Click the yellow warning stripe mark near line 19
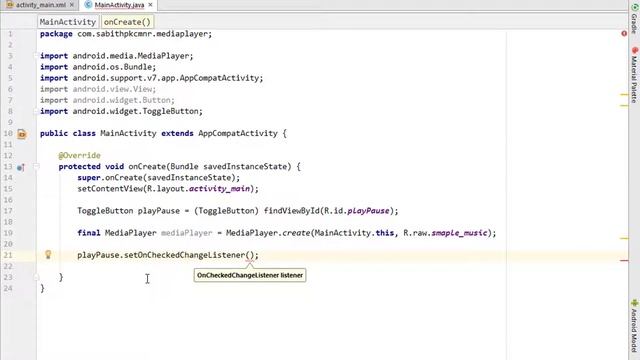This screenshot has height=360, width=640. coord(624,238)
